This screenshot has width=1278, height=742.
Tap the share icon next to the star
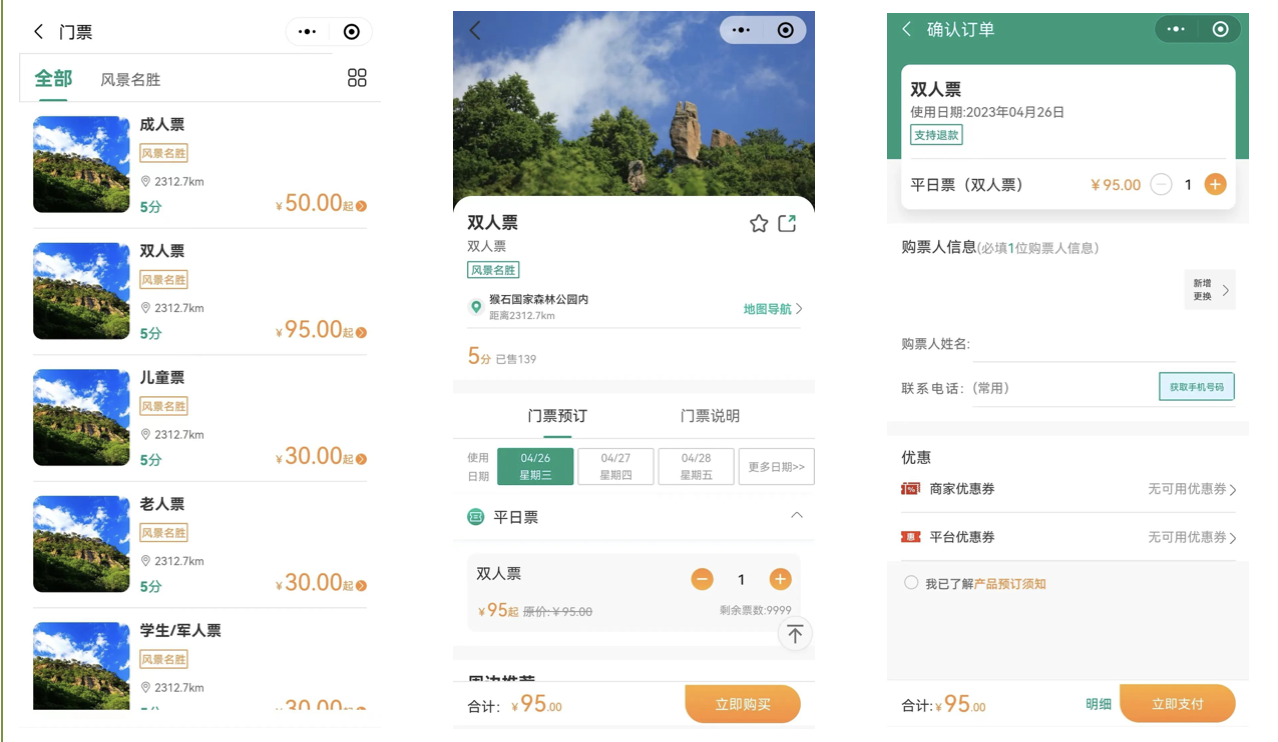pos(788,223)
